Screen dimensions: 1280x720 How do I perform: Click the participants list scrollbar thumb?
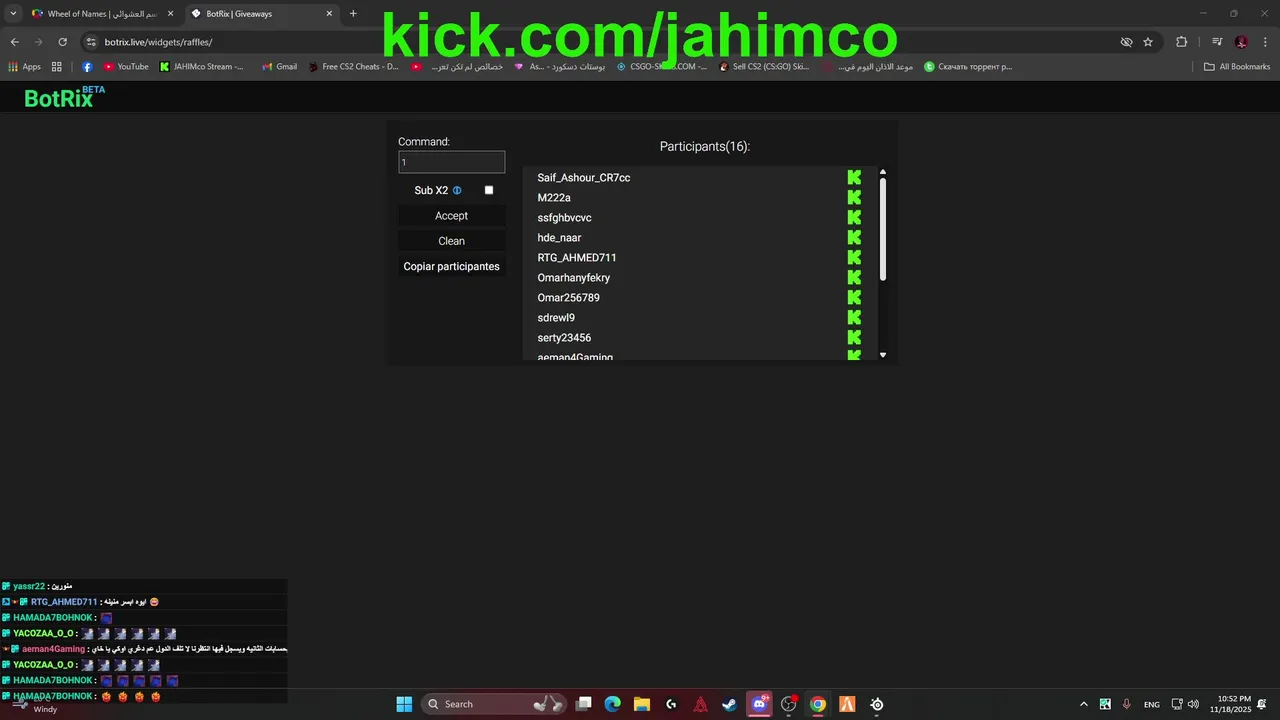click(883, 230)
